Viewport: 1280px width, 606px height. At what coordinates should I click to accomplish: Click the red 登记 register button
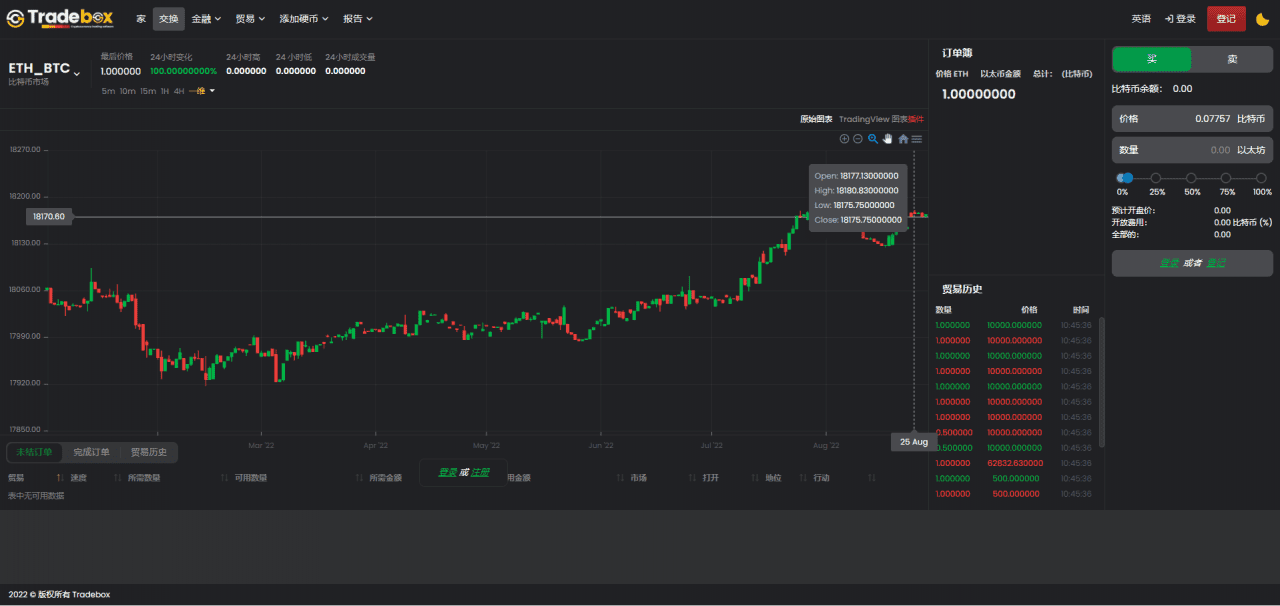[x=1225, y=18]
